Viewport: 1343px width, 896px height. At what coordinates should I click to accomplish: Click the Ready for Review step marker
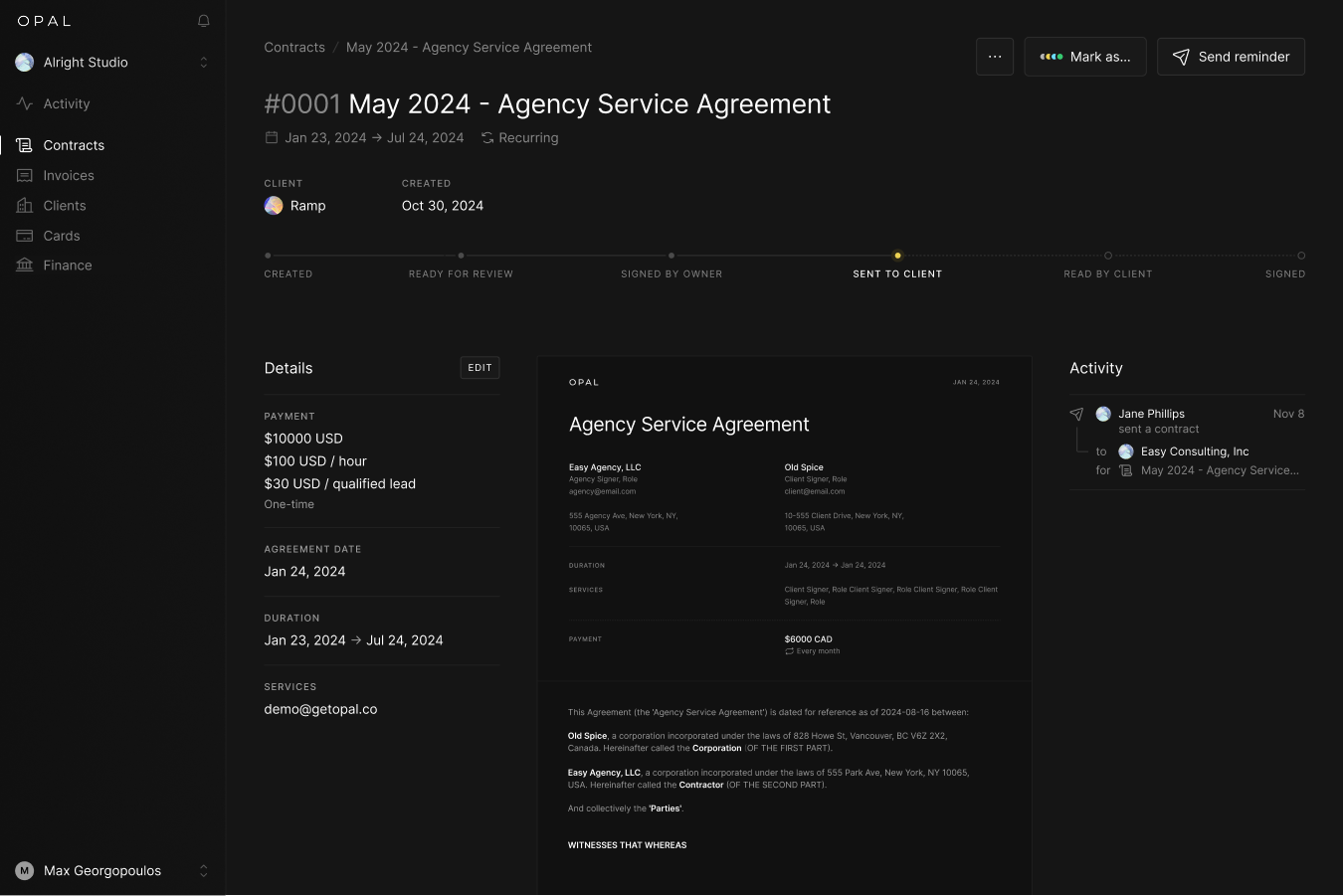point(461,256)
